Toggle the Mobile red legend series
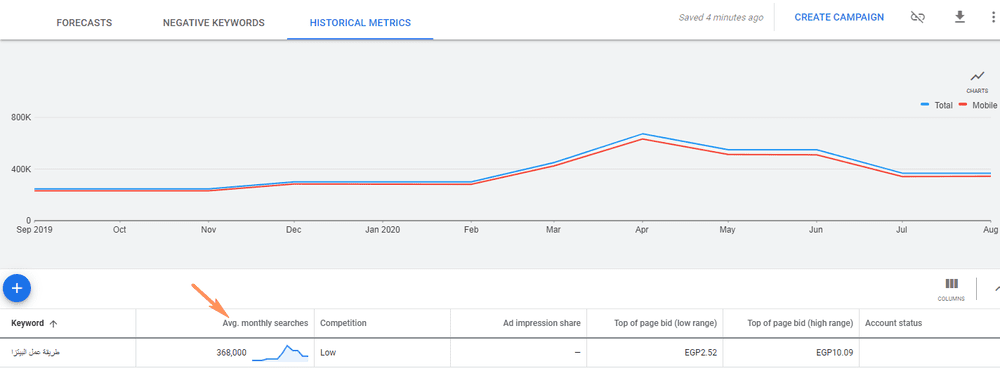Viewport: 1000px width, 368px height. click(x=978, y=105)
